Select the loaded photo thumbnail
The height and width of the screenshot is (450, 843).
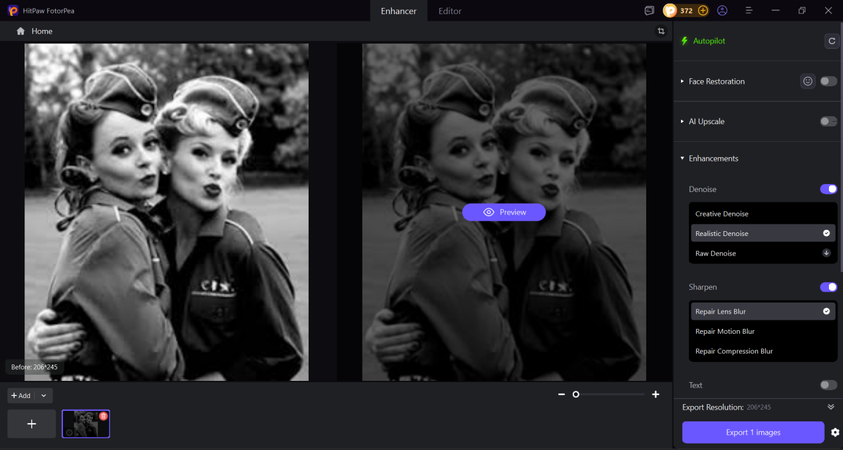click(85, 424)
